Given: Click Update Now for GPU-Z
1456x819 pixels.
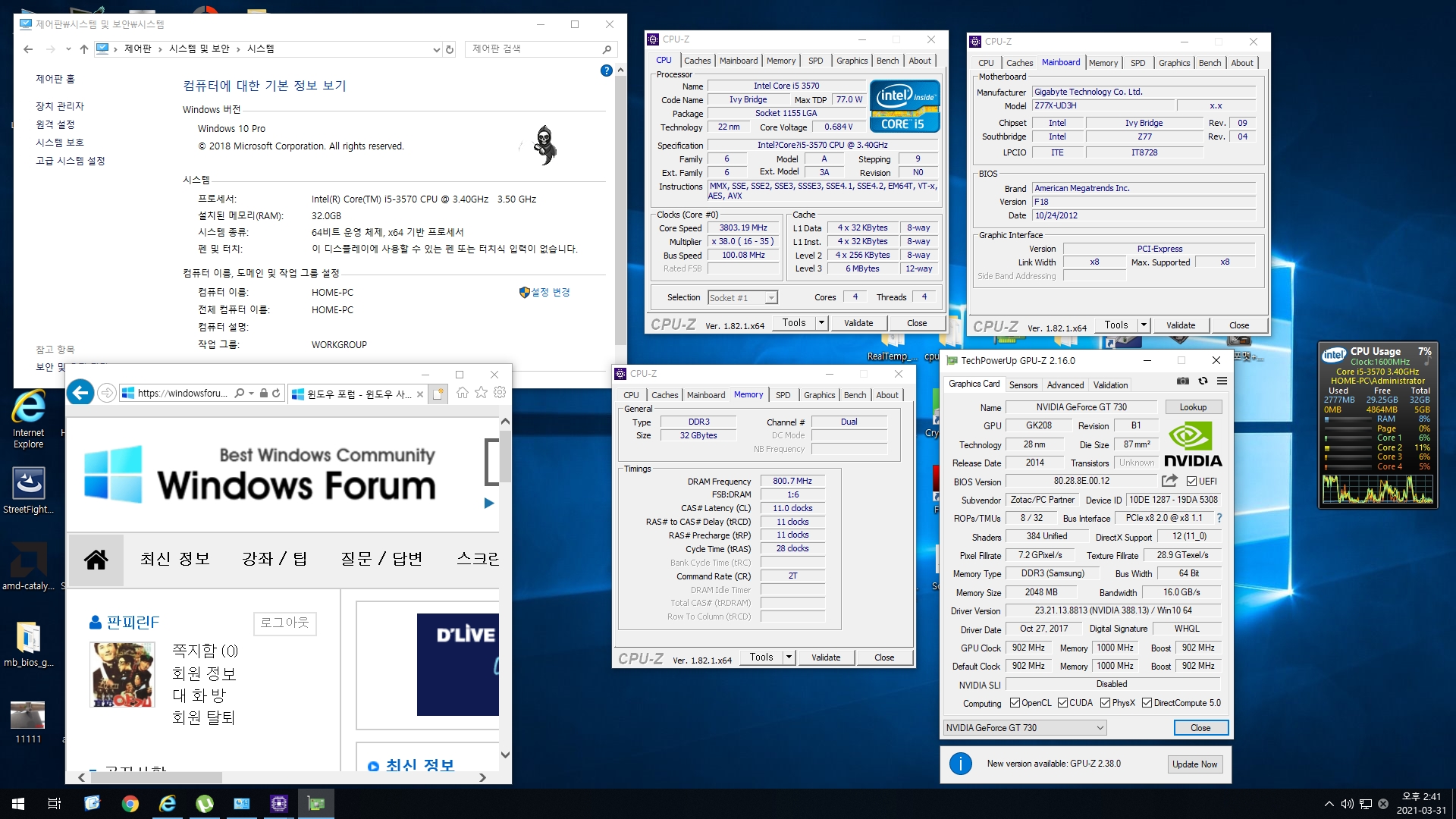Looking at the screenshot, I should [x=1194, y=764].
